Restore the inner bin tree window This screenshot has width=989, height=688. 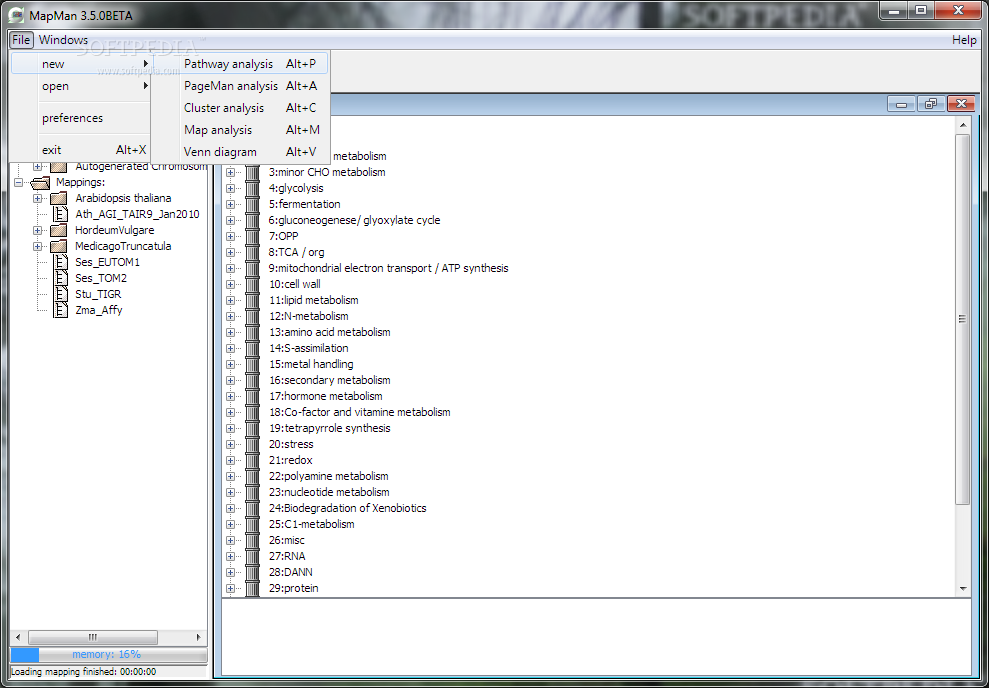click(931, 104)
